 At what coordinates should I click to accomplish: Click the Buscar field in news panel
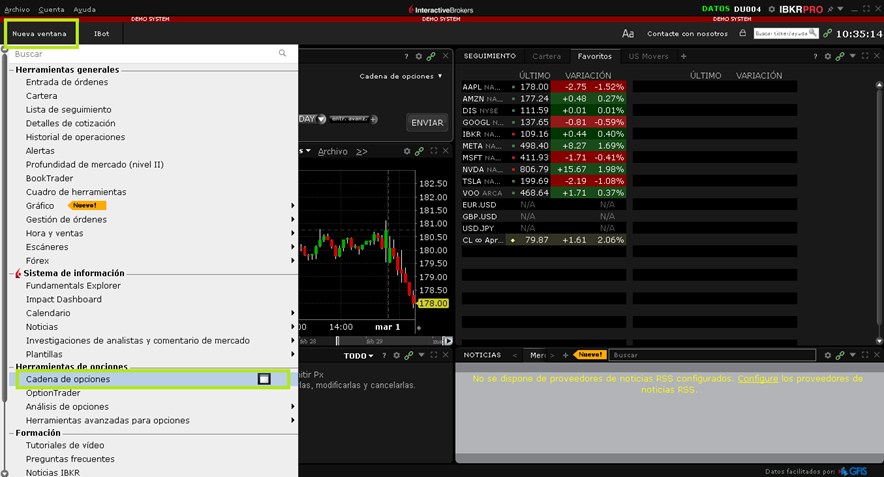712,355
